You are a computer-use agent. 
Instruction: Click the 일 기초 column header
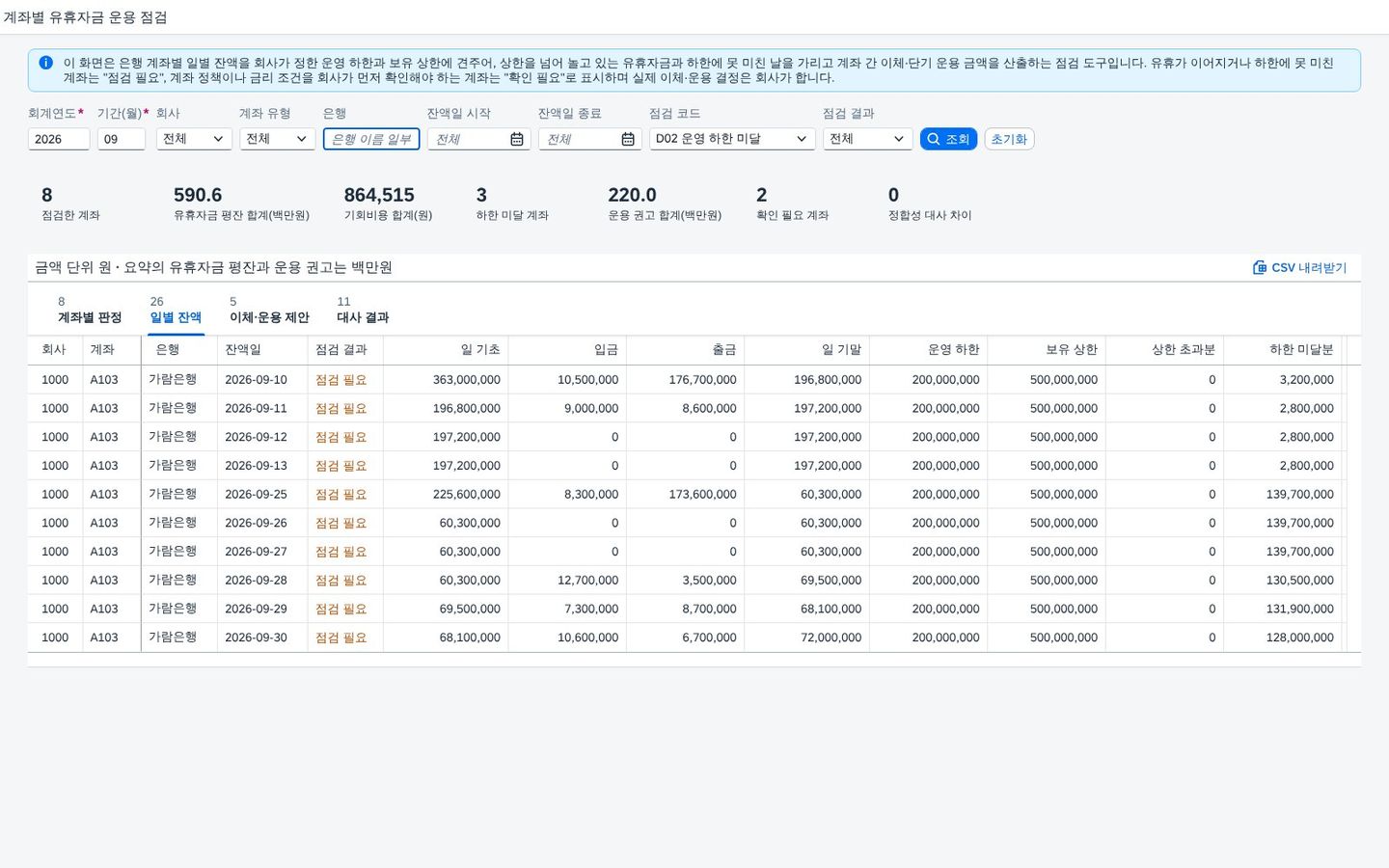445,350
